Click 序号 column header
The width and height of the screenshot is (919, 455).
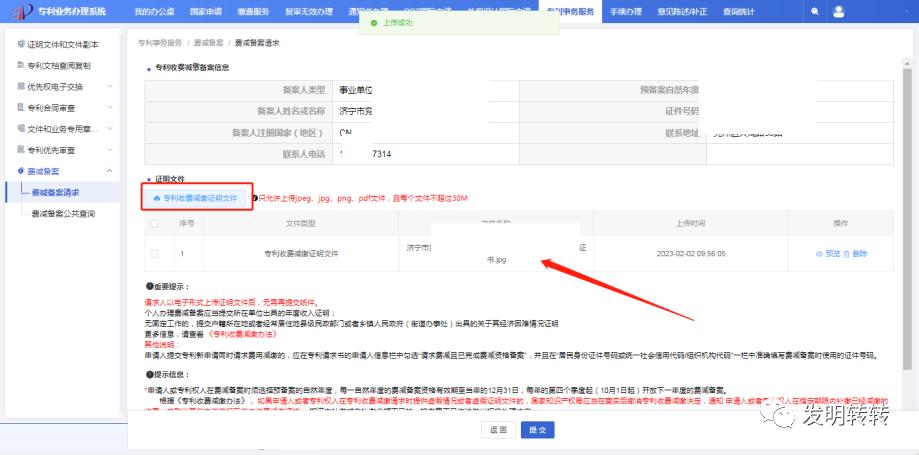click(187, 223)
